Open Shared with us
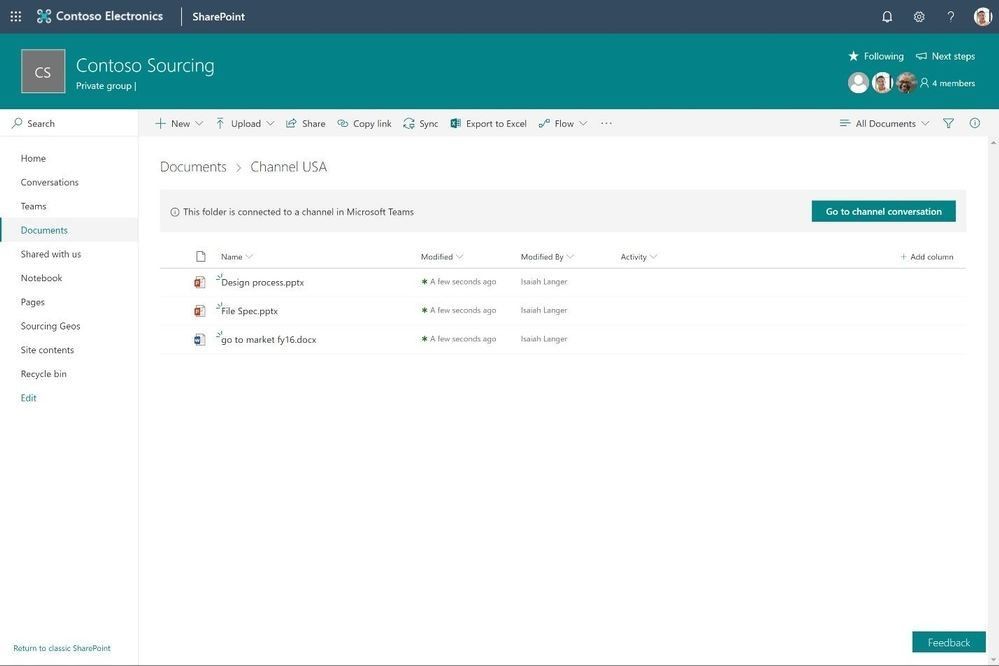999x666 pixels. coord(51,254)
